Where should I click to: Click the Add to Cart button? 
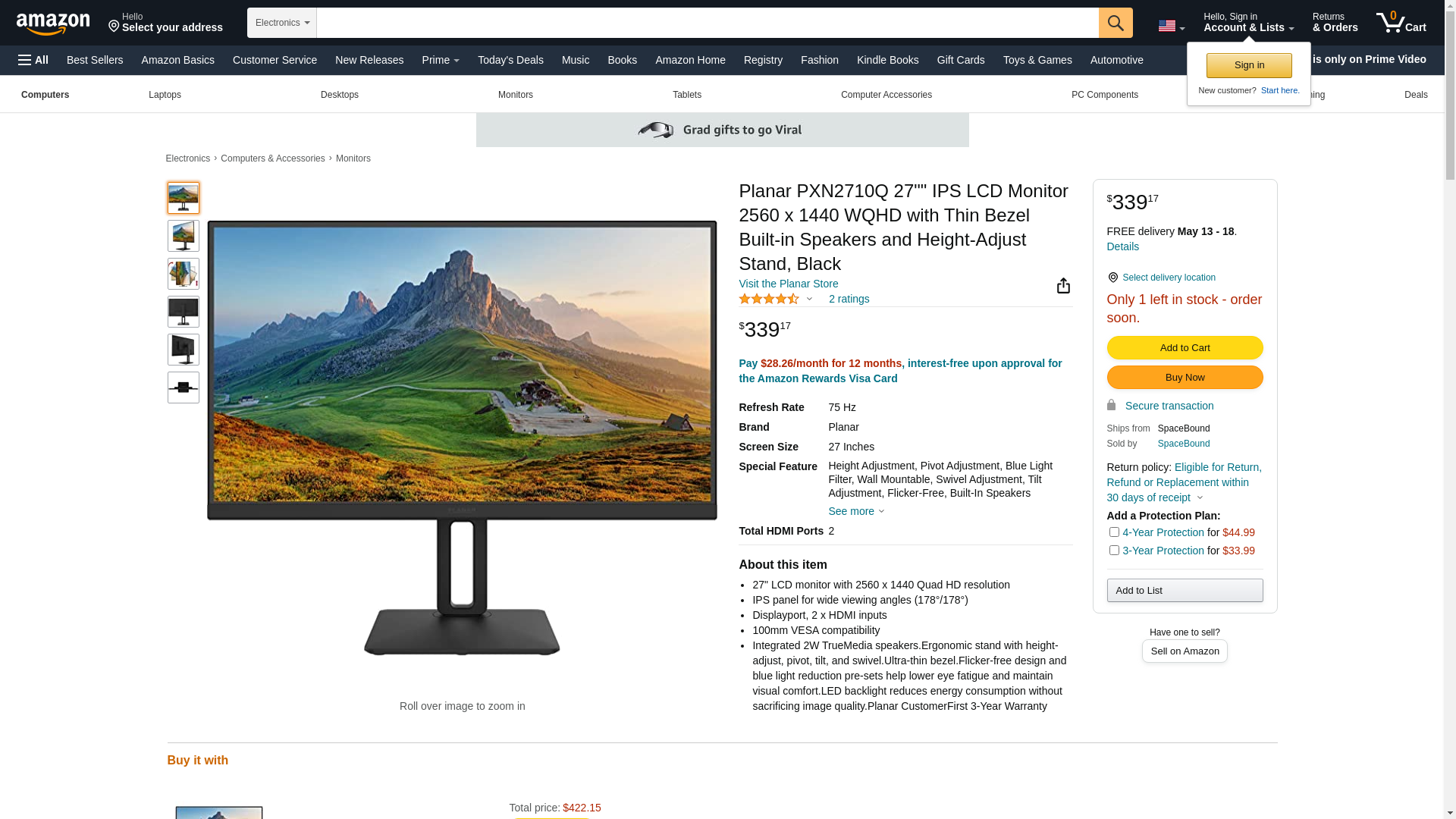(x=1185, y=347)
